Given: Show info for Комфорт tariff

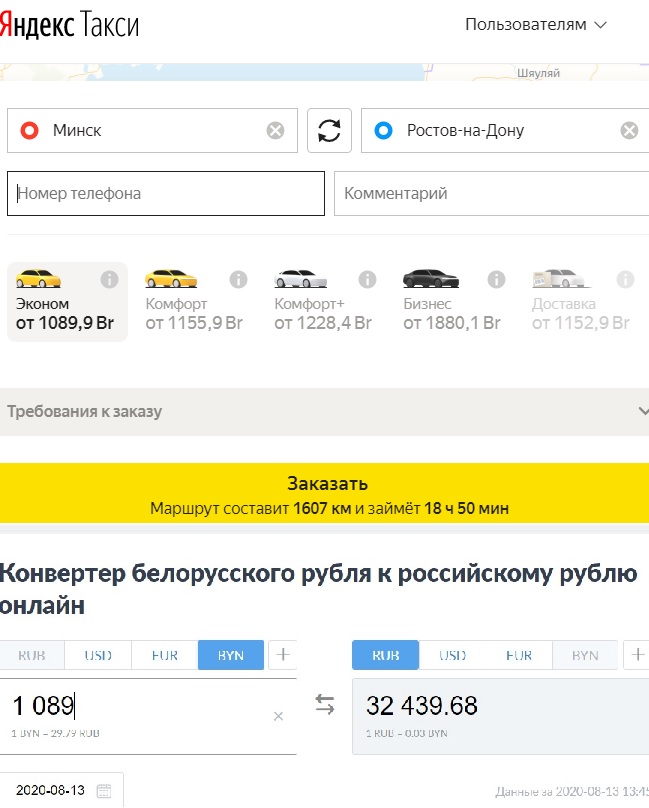Looking at the screenshot, I should tap(238, 280).
